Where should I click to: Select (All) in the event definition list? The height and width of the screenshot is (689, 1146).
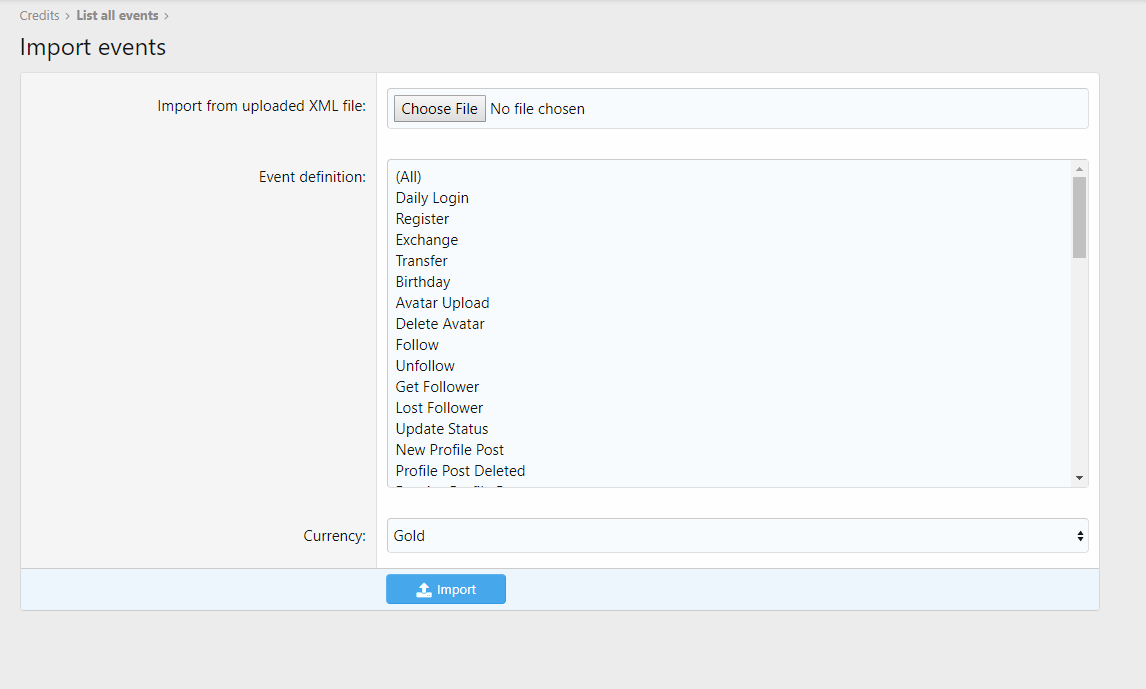coord(409,177)
